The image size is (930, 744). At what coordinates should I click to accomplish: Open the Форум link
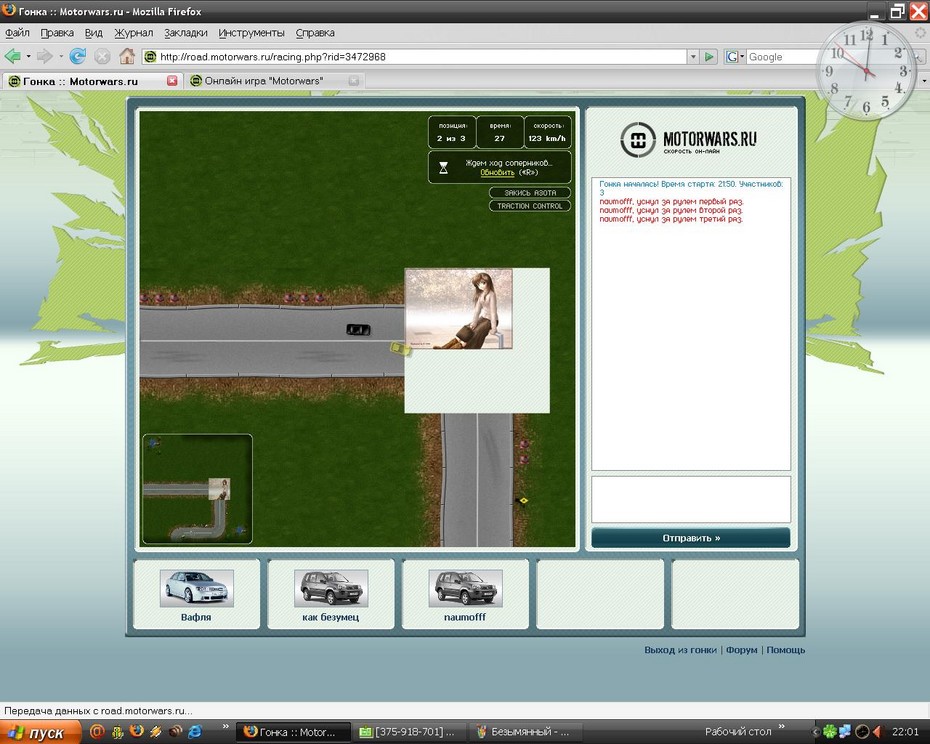click(x=741, y=650)
